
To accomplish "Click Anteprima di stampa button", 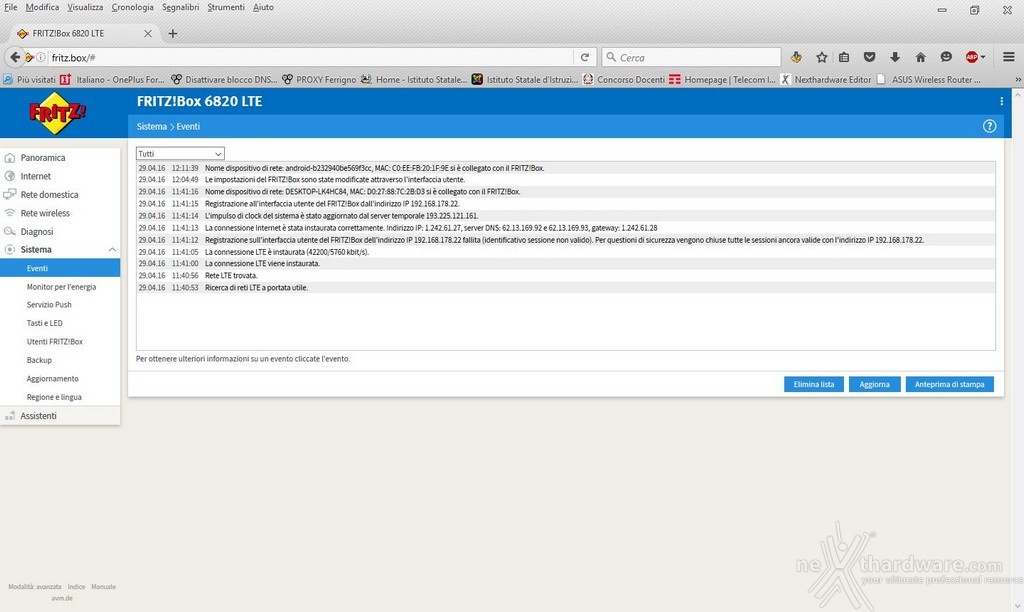I will point(950,384).
